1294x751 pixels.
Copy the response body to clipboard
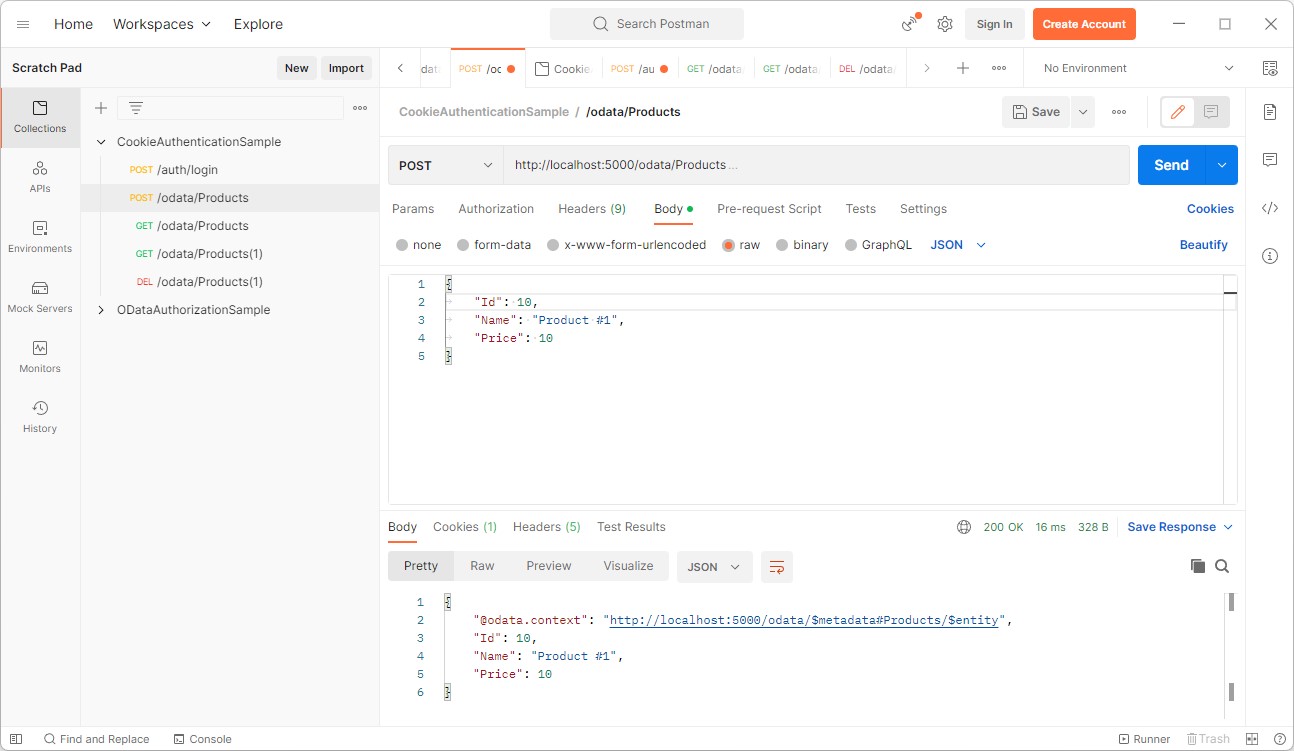tap(1198, 566)
